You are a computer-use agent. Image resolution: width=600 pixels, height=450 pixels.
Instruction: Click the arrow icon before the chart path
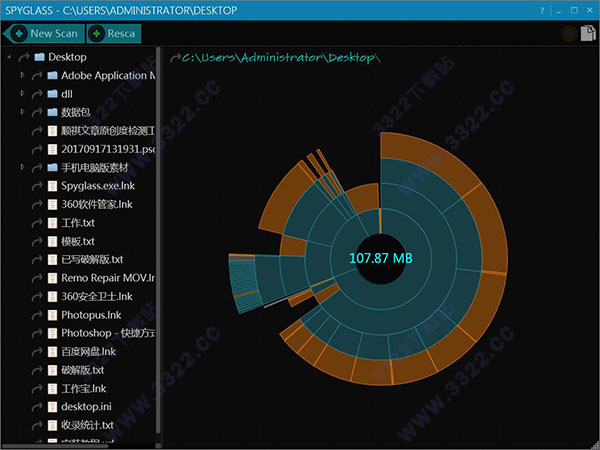(x=176, y=59)
